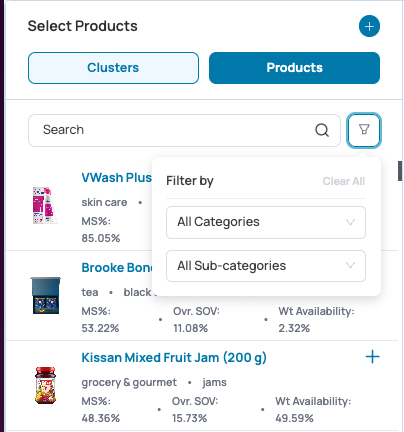Click the Filter by panel heading

pyautogui.click(x=190, y=181)
